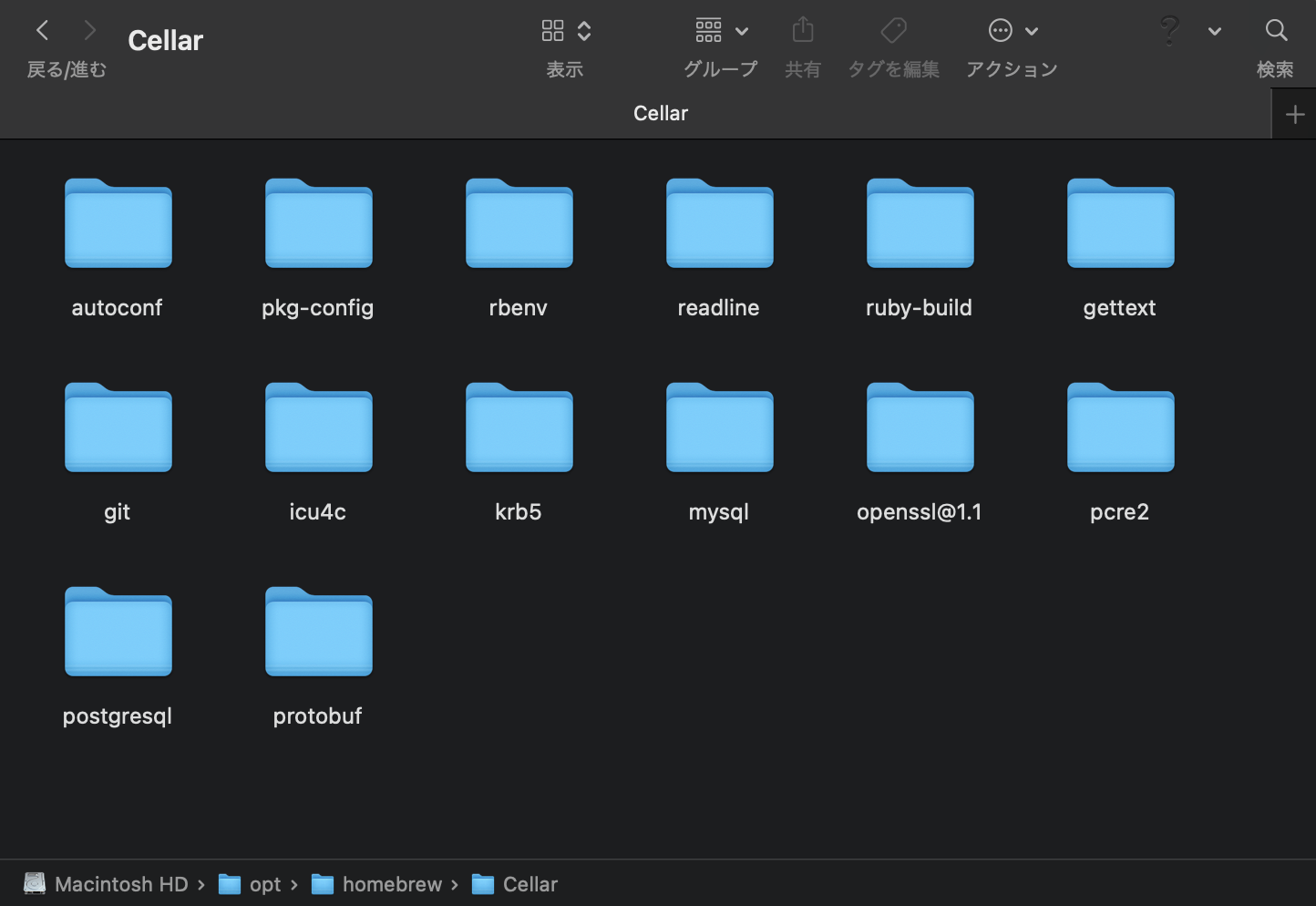Go back with the left arrow
1316x906 pixels.
tap(42, 31)
